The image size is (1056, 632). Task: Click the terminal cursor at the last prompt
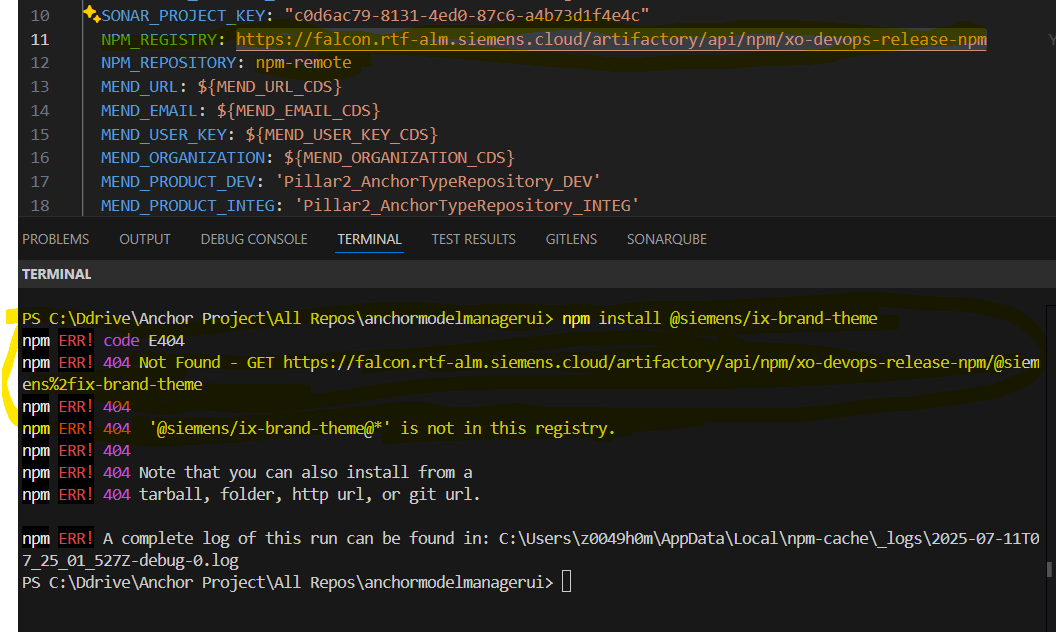[566, 581]
